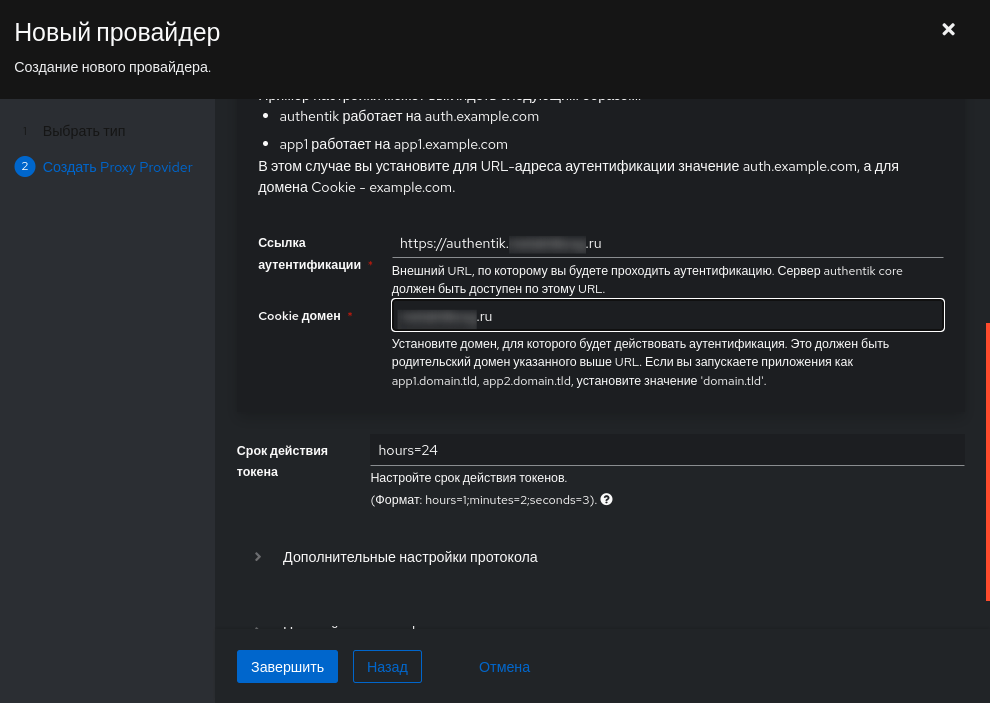Viewport: 990px width, 703px height.
Task: Click inside the Cookie домен field
Action: click(667, 315)
